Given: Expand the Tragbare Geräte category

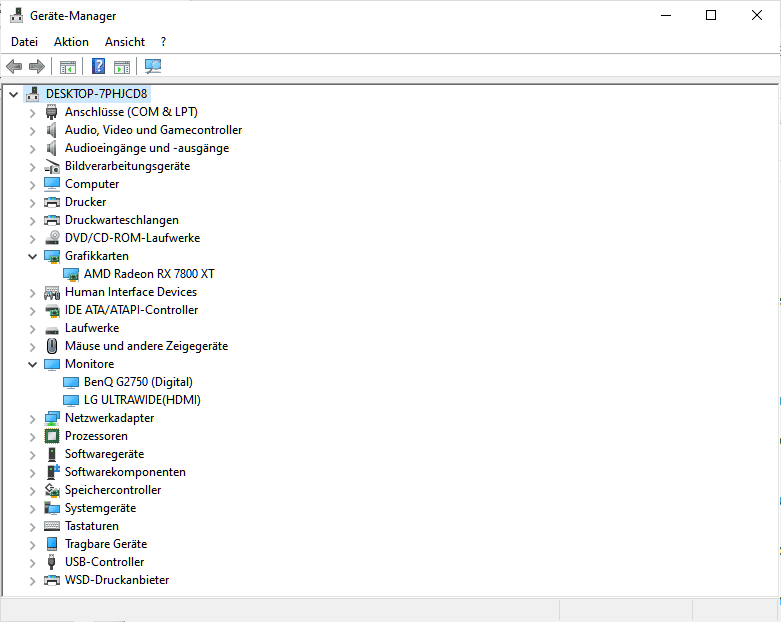Looking at the screenshot, I should tap(32, 545).
